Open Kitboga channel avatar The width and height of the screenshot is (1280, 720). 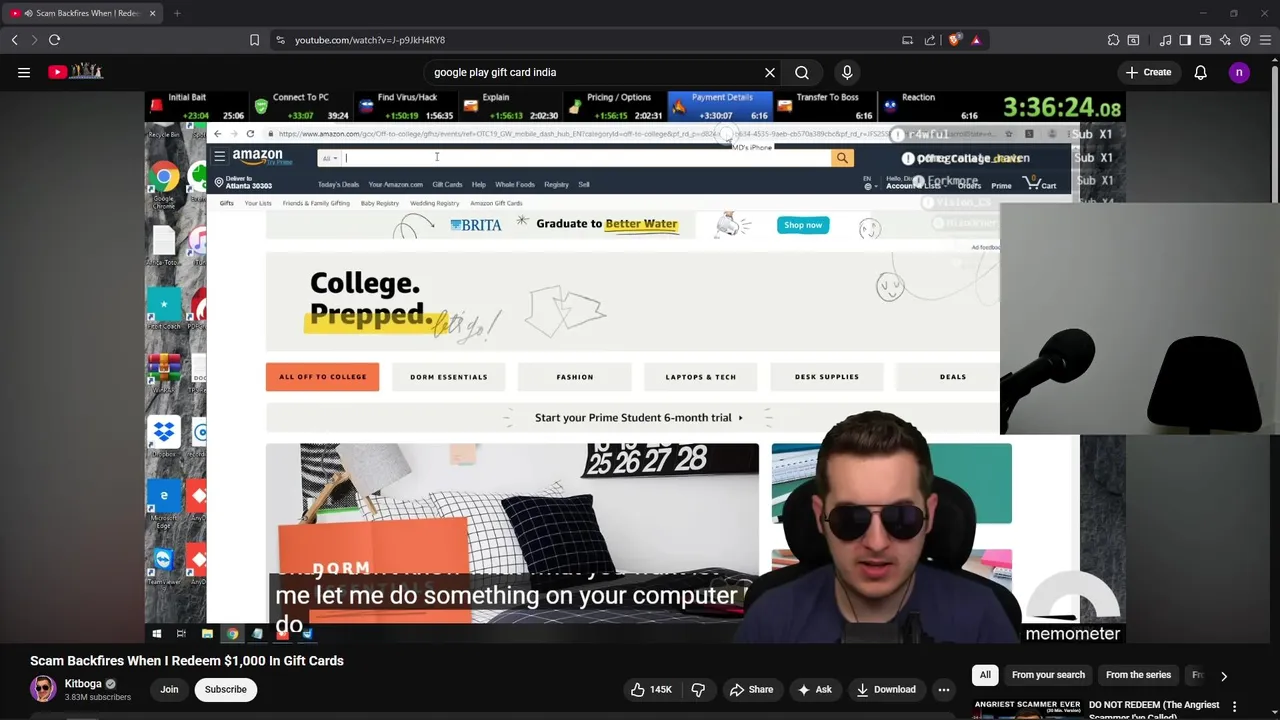pyautogui.click(x=43, y=689)
